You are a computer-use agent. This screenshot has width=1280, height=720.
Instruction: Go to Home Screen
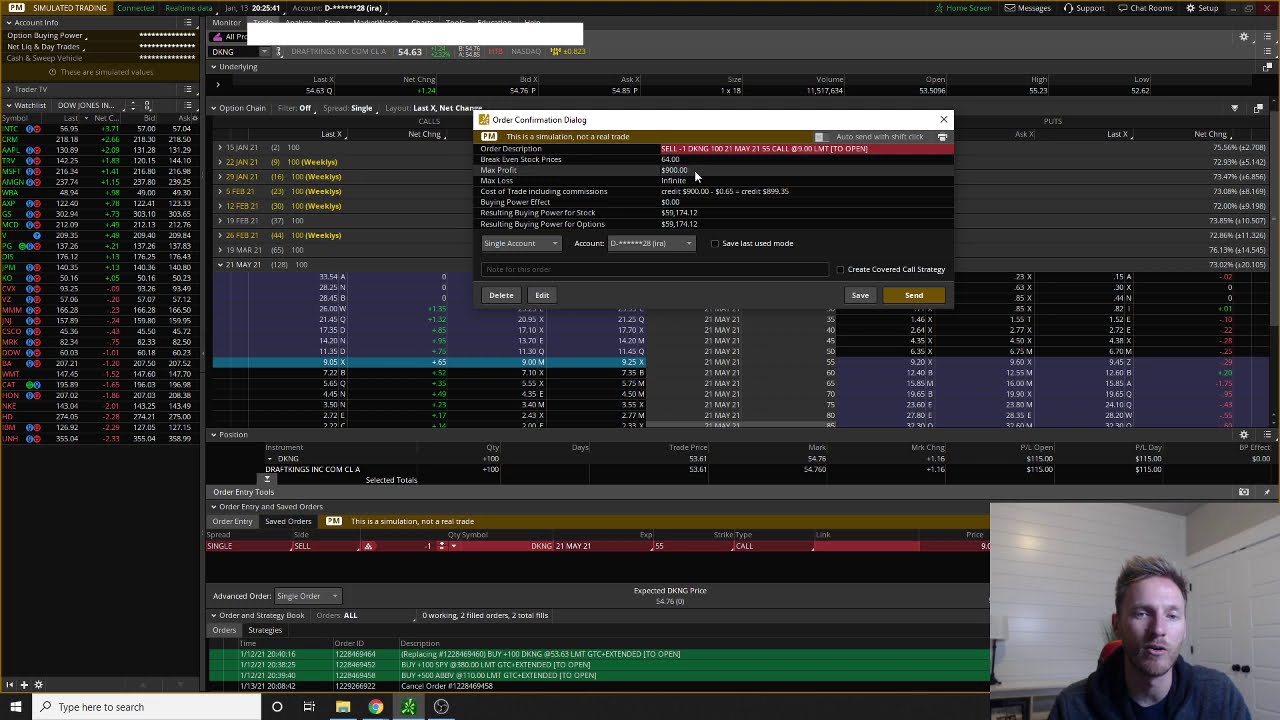[x=963, y=8]
